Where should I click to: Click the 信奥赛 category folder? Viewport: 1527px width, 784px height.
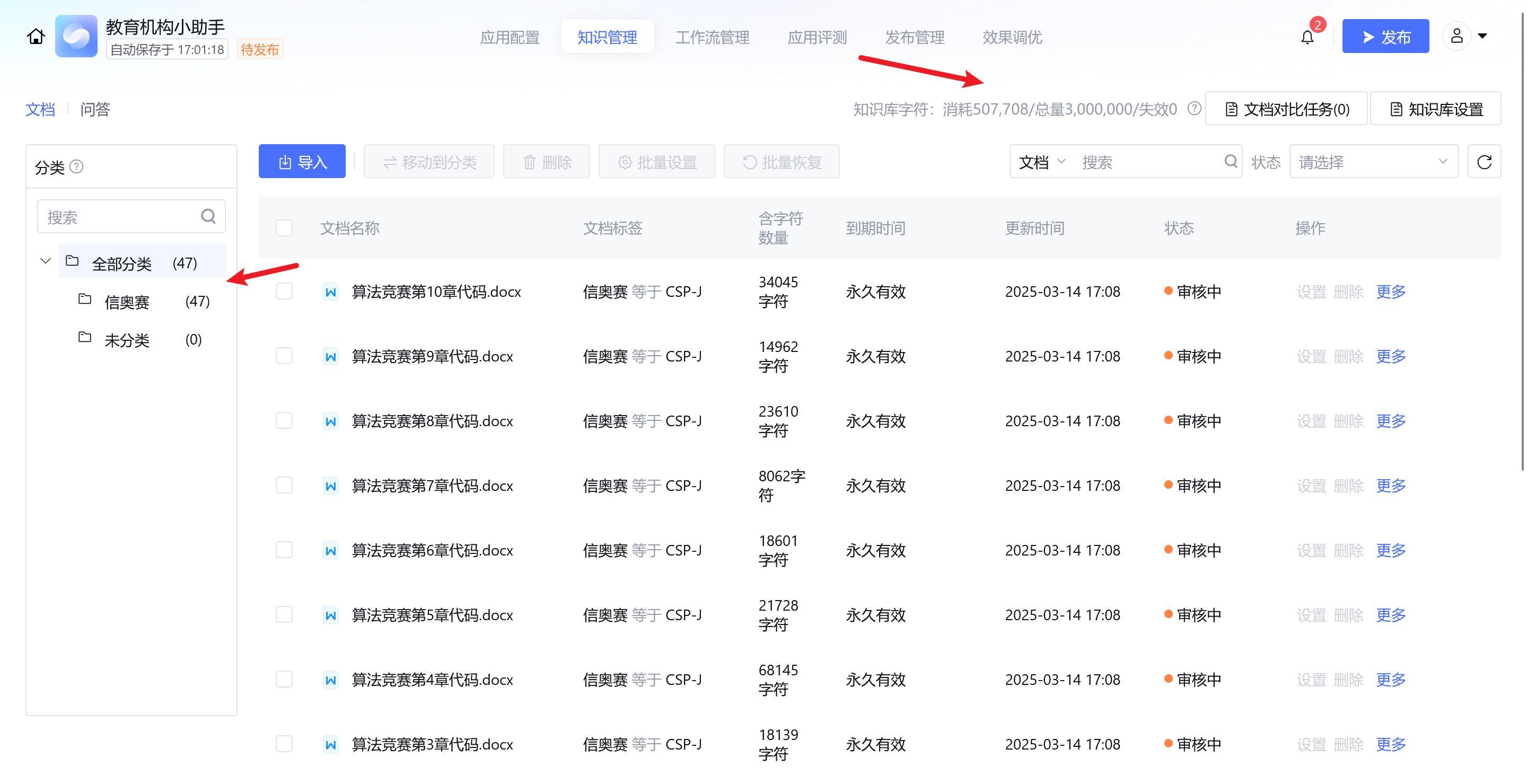click(127, 302)
